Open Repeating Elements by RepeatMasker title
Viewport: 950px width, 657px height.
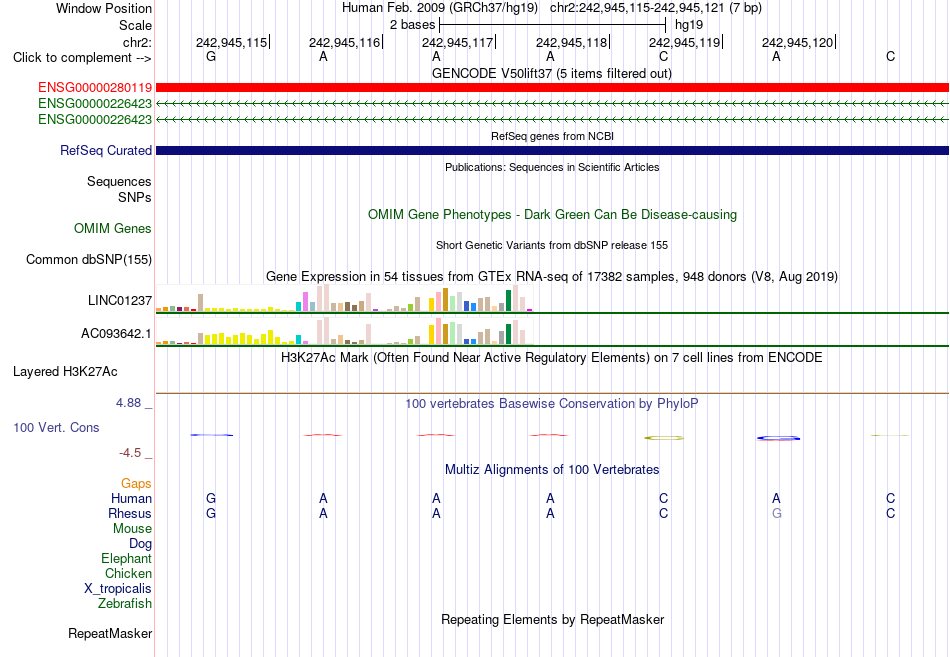click(x=553, y=620)
